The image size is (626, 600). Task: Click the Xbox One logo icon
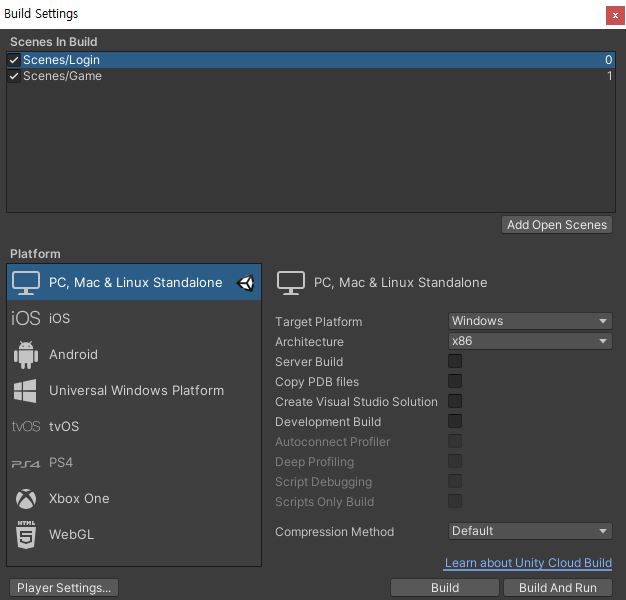tap(26, 499)
